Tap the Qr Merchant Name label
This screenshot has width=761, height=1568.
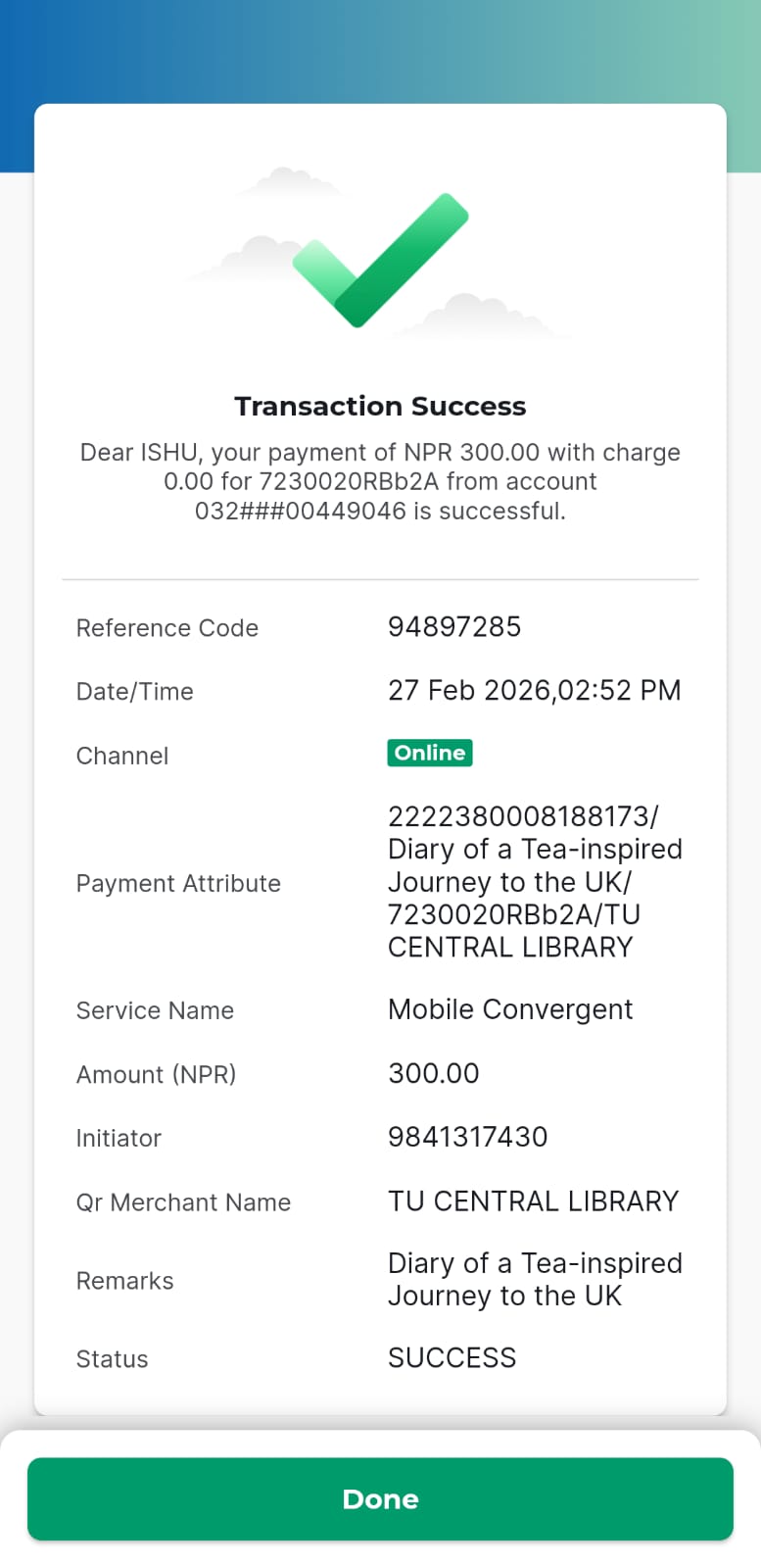pyautogui.click(x=183, y=1202)
